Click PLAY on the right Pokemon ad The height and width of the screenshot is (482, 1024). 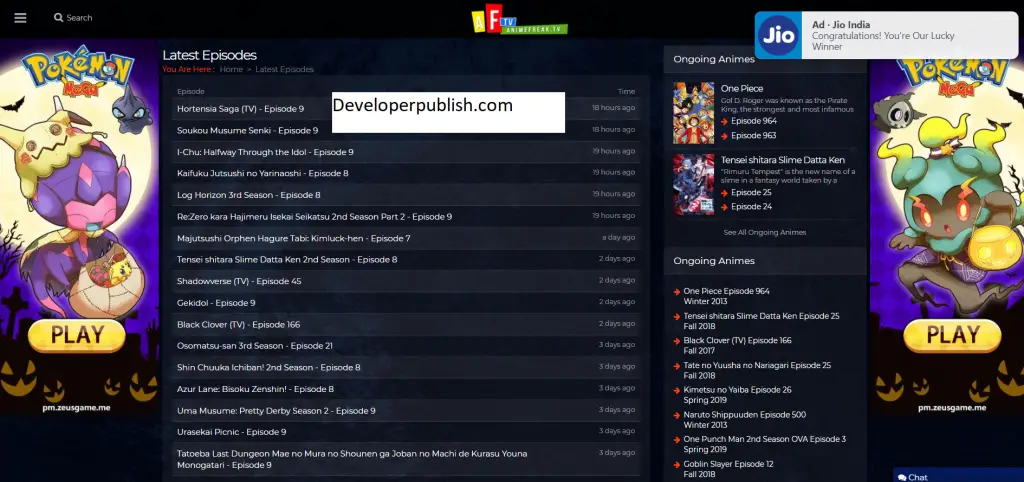coord(952,336)
